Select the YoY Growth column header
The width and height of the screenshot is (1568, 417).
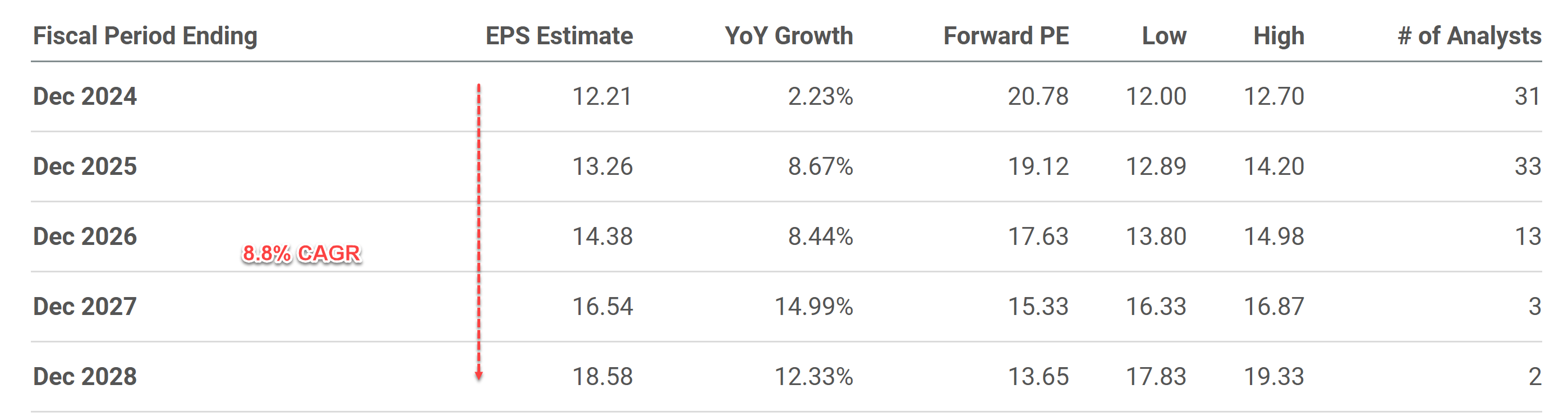[x=788, y=36]
